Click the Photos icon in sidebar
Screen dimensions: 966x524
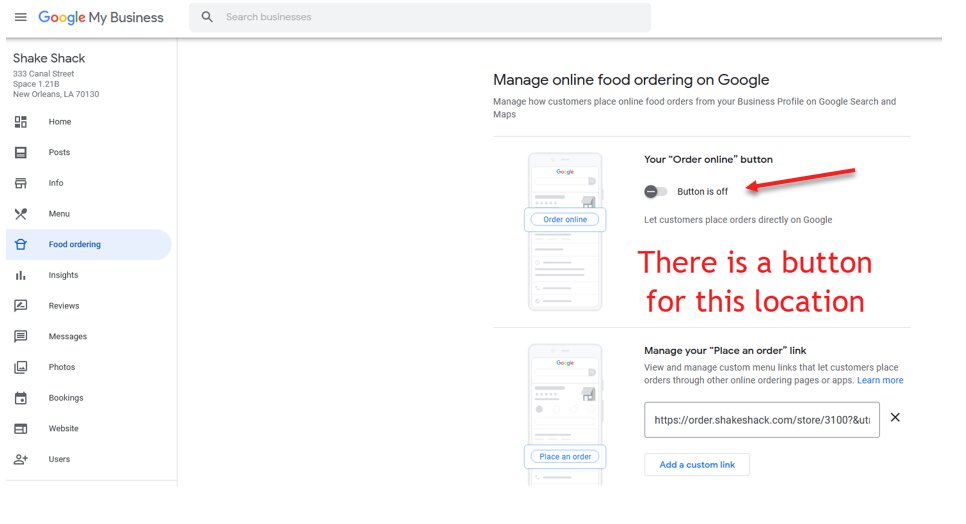pyautogui.click(x=21, y=367)
